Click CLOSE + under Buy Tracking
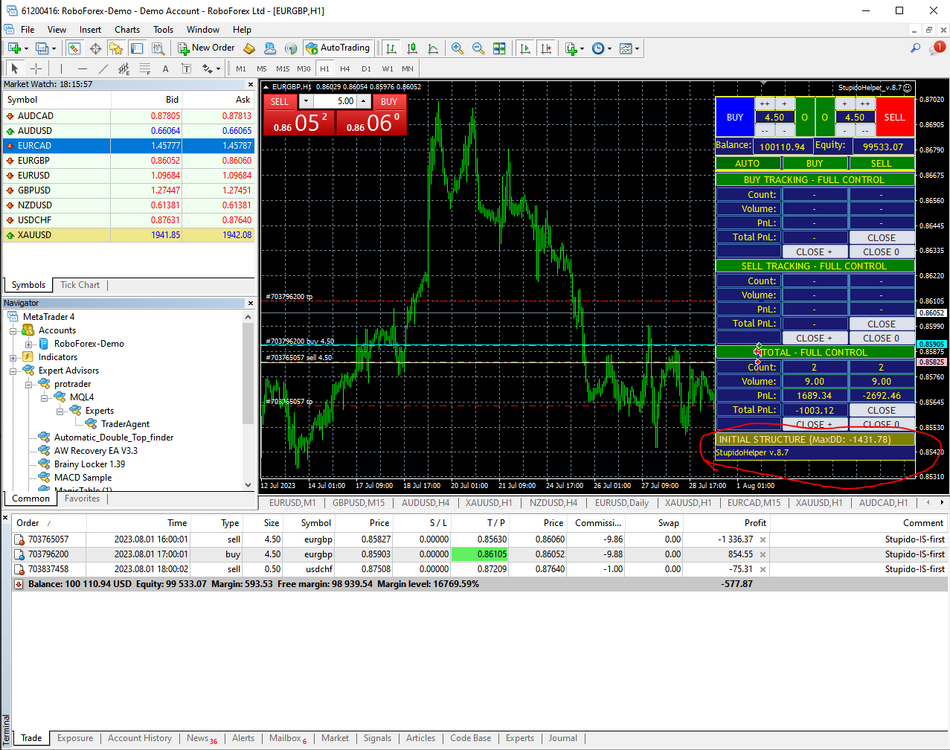The width and height of the screenshot is (950, 750). coord(814,251)
